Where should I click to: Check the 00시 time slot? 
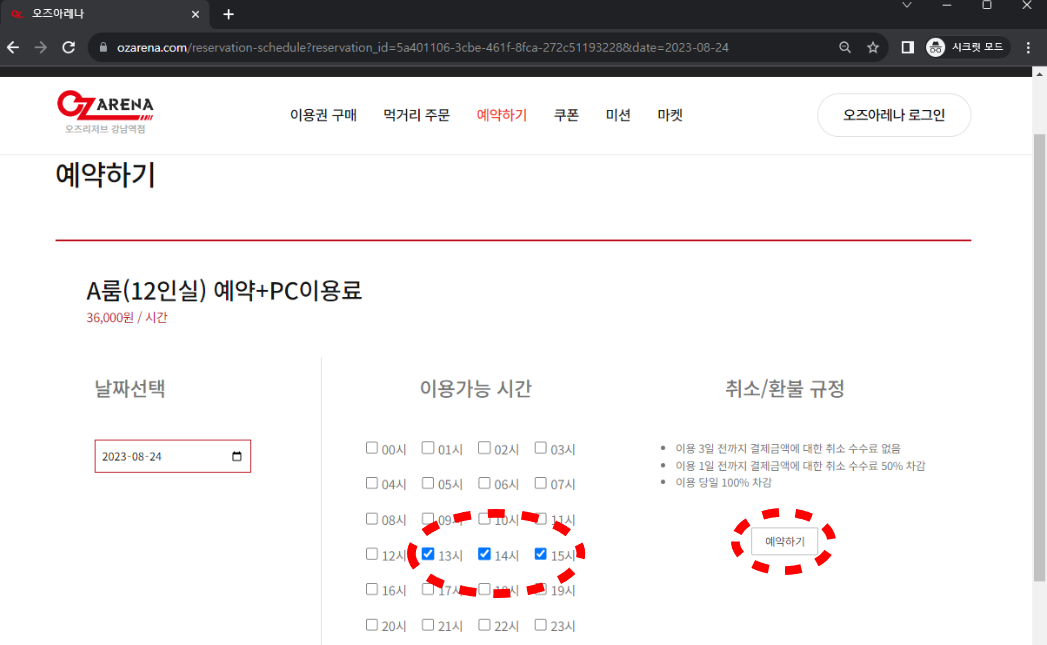(x=372, y=448)
